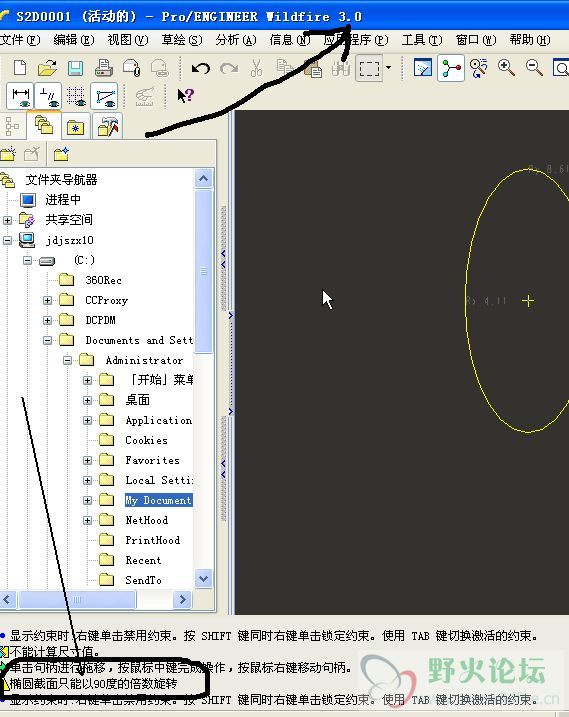Select 进程中 in folder navigator
This screenshot has width=569, height=717.
[x=63, y=200]
